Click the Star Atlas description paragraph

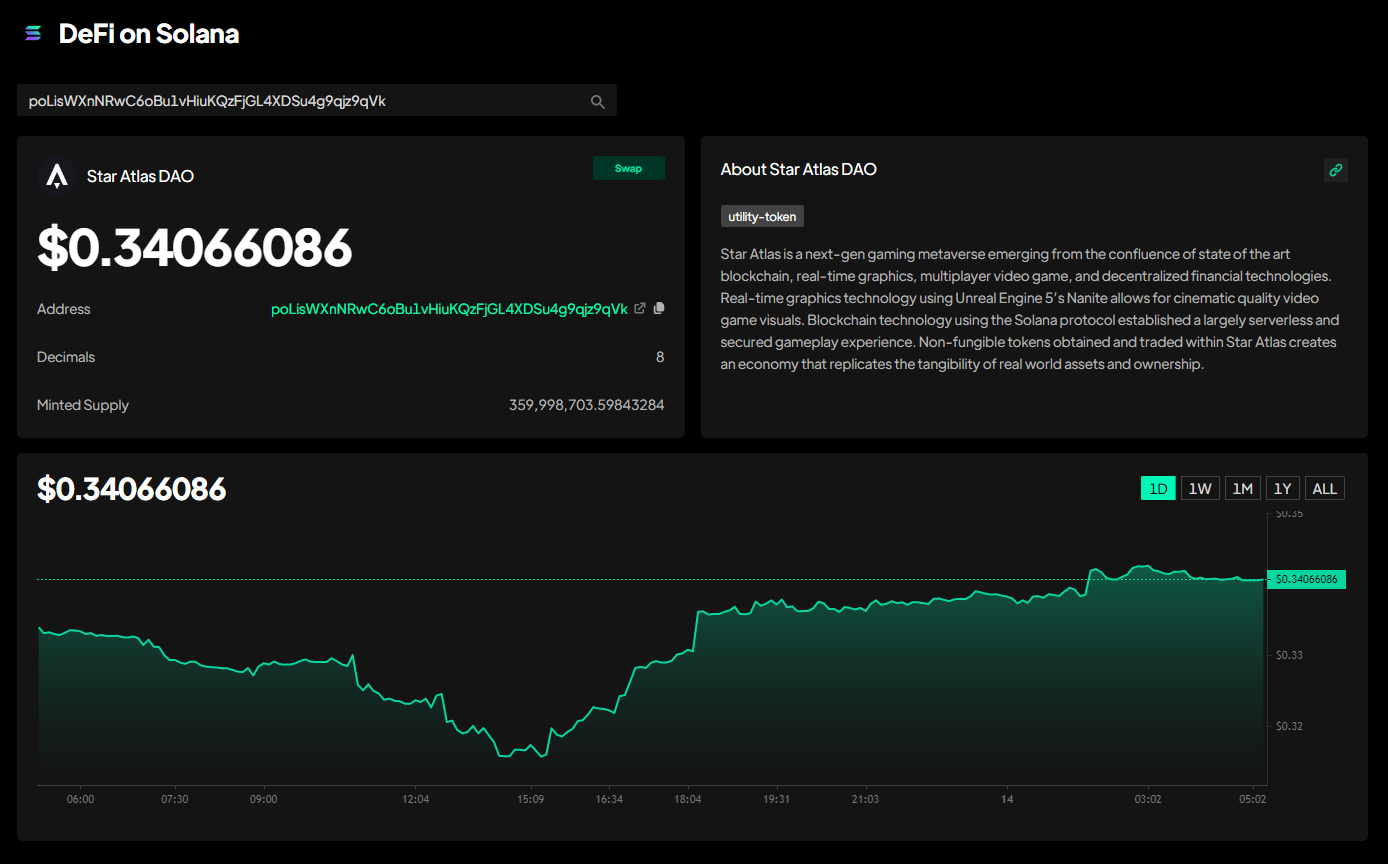[x=1030, y=309]
